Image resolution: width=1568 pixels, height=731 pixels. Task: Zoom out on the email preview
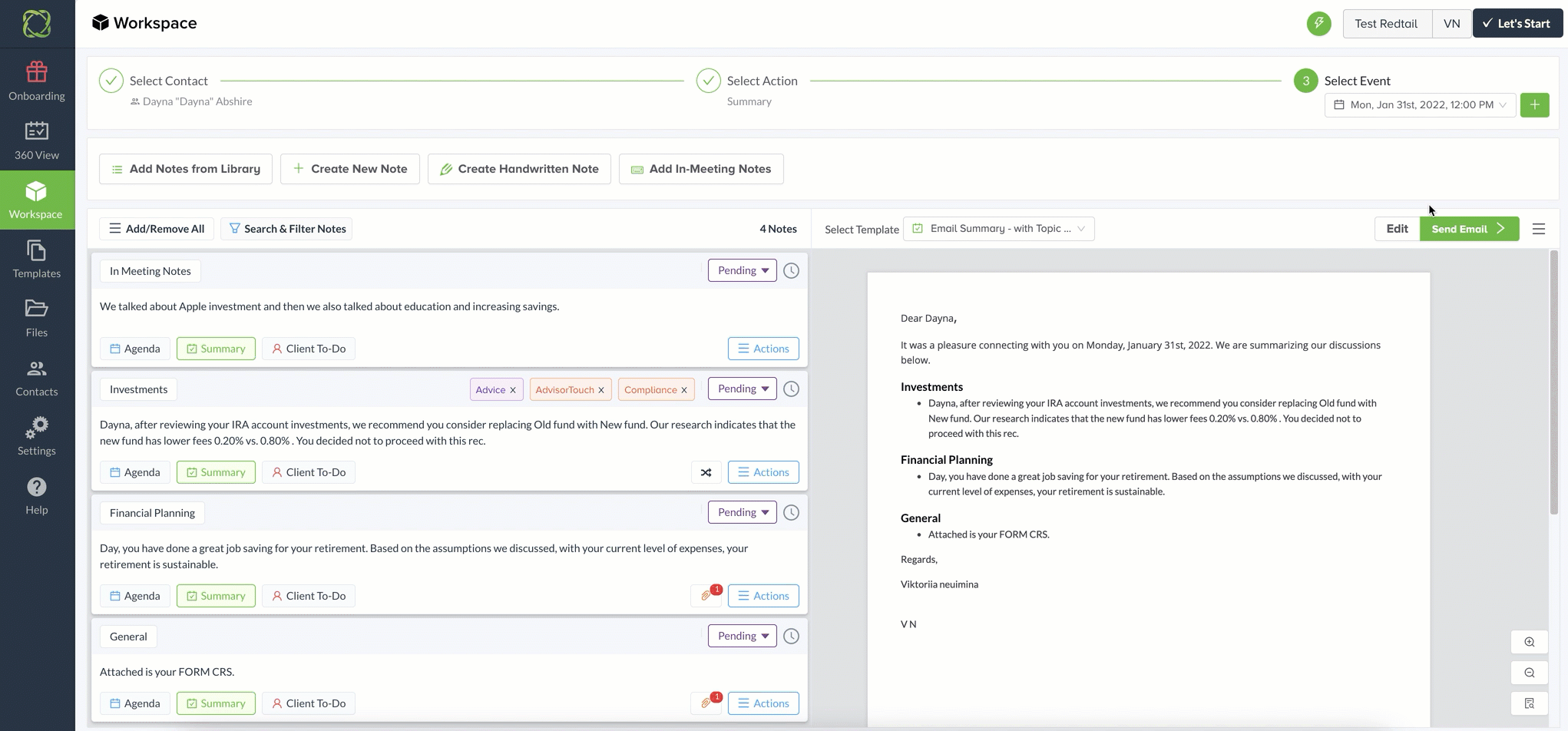(1529, 673)
